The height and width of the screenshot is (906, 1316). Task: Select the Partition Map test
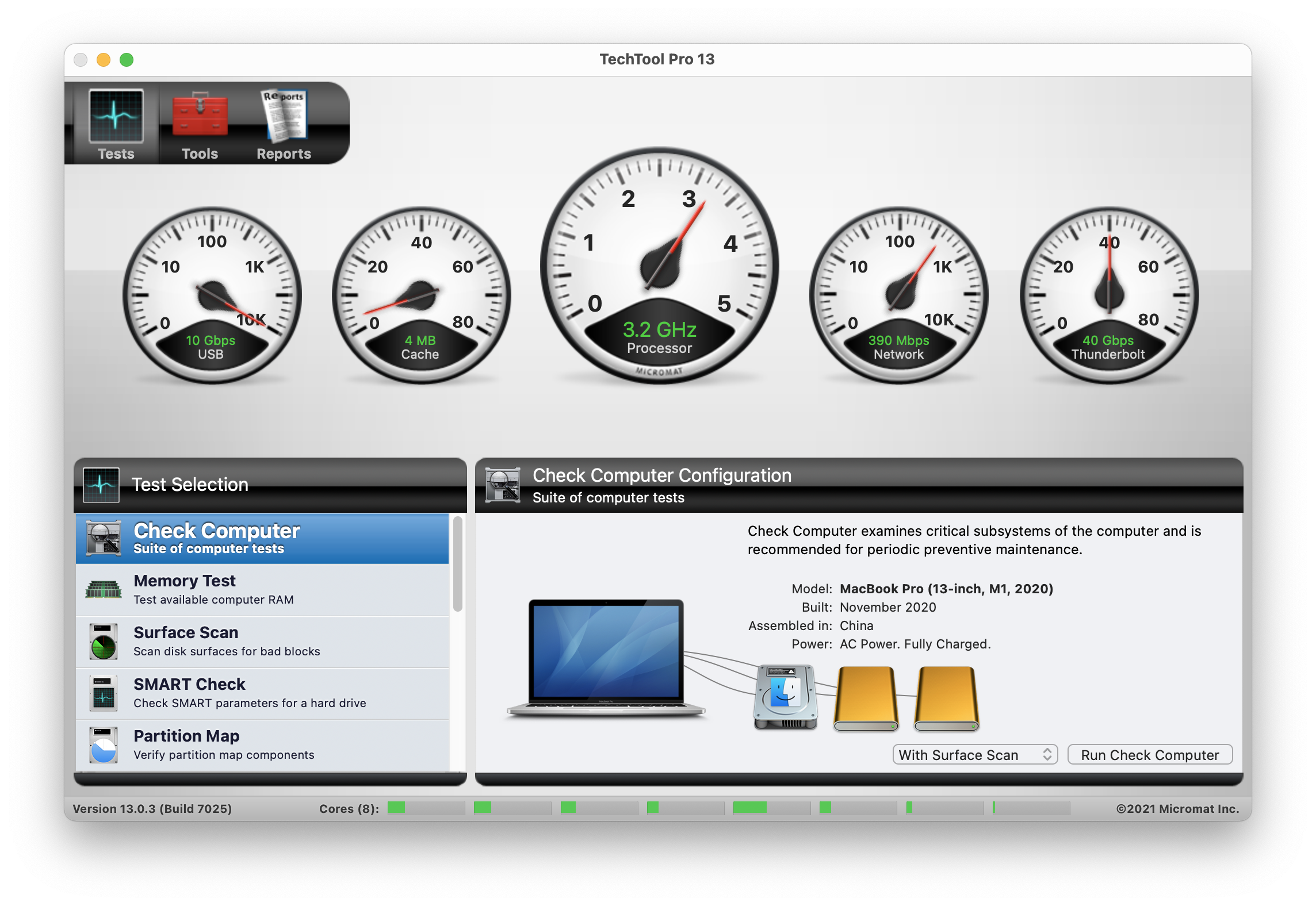(x=262, y=745)
